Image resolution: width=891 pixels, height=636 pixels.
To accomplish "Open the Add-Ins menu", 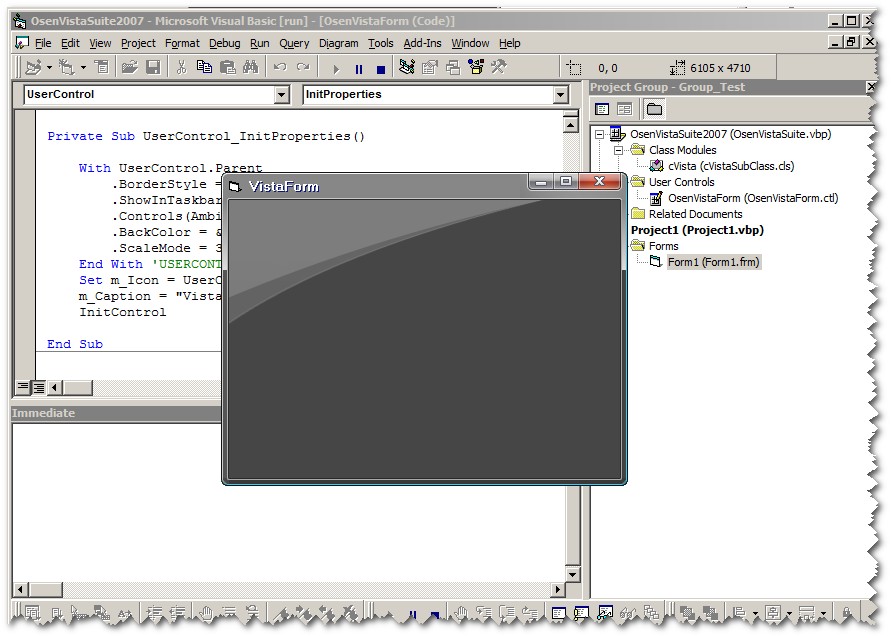I will click(x=422, y=43).
